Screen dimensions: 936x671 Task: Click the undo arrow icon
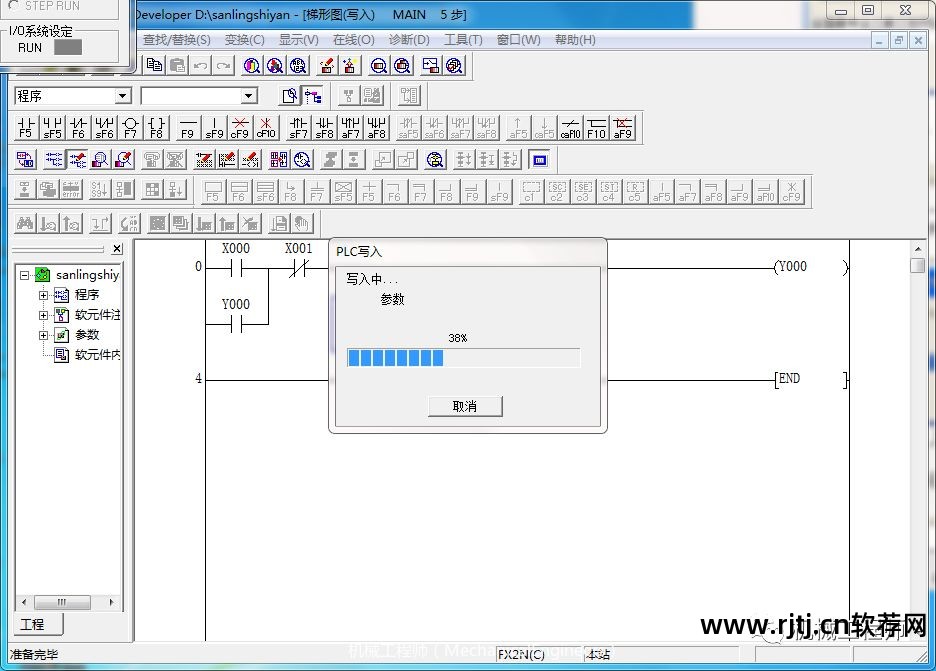(201, 65)
